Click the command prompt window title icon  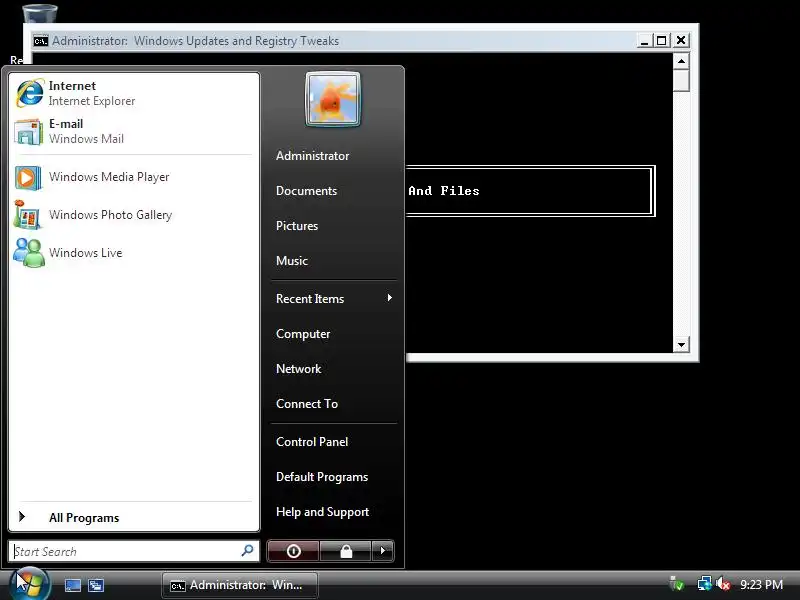41,41
